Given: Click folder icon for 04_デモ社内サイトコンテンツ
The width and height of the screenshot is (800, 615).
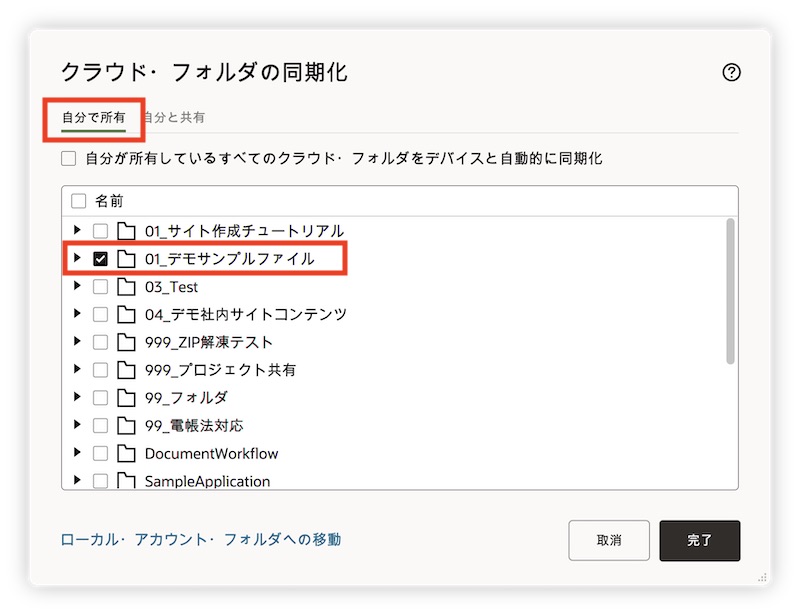Looking at the screenshot, I should pos(126,314).
